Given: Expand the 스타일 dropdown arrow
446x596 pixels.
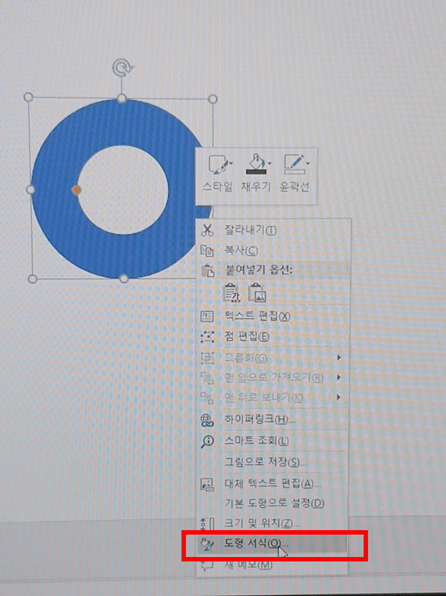Looking at the screenshot, I should coord(231,163).
